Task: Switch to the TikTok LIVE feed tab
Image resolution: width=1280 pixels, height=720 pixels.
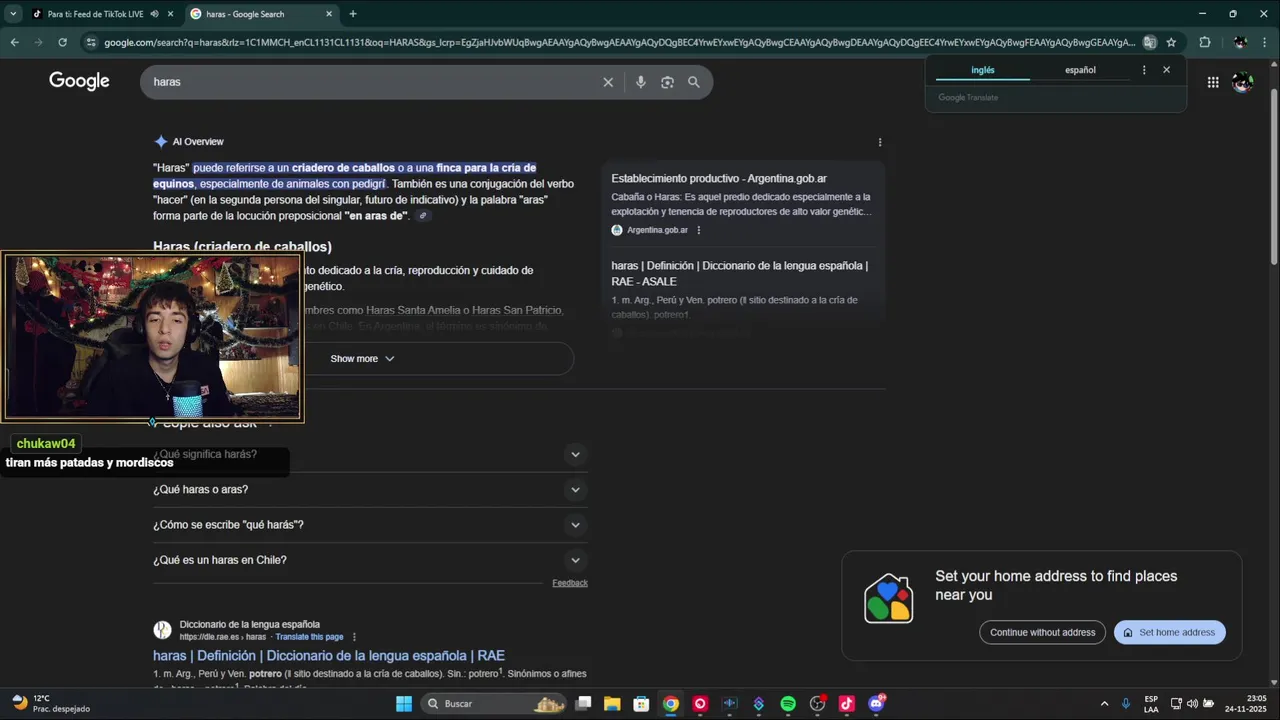Action: pos(95,14)
